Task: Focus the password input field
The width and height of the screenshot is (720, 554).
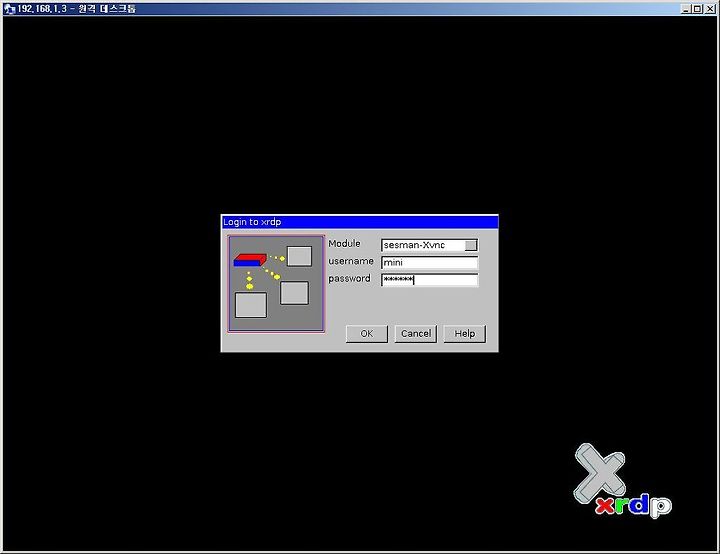Action: (429, 280)
